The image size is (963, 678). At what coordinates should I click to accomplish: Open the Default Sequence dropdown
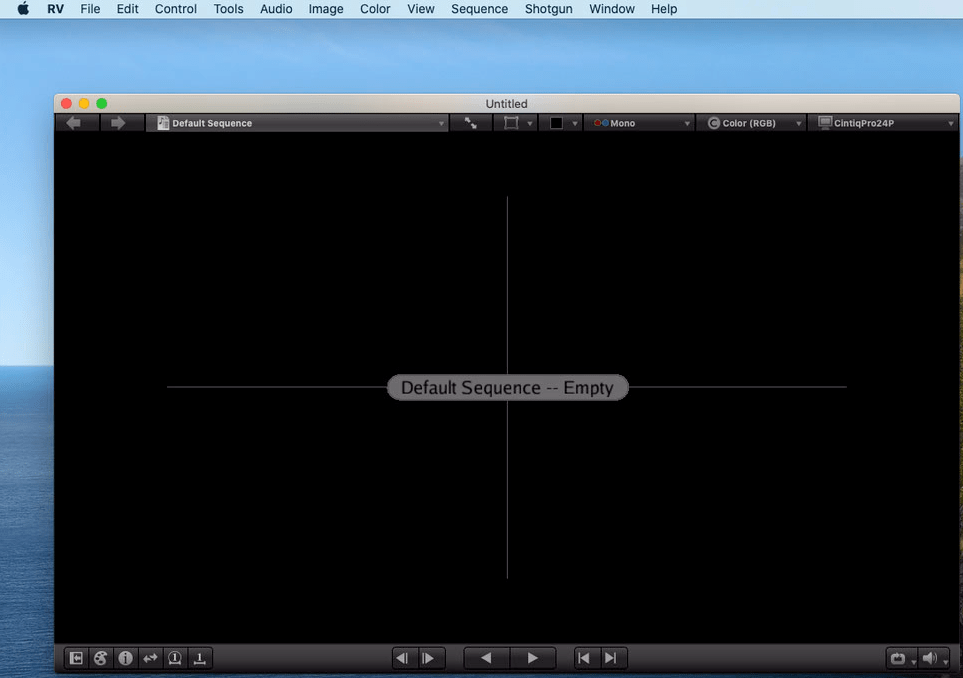pos(297,122)
